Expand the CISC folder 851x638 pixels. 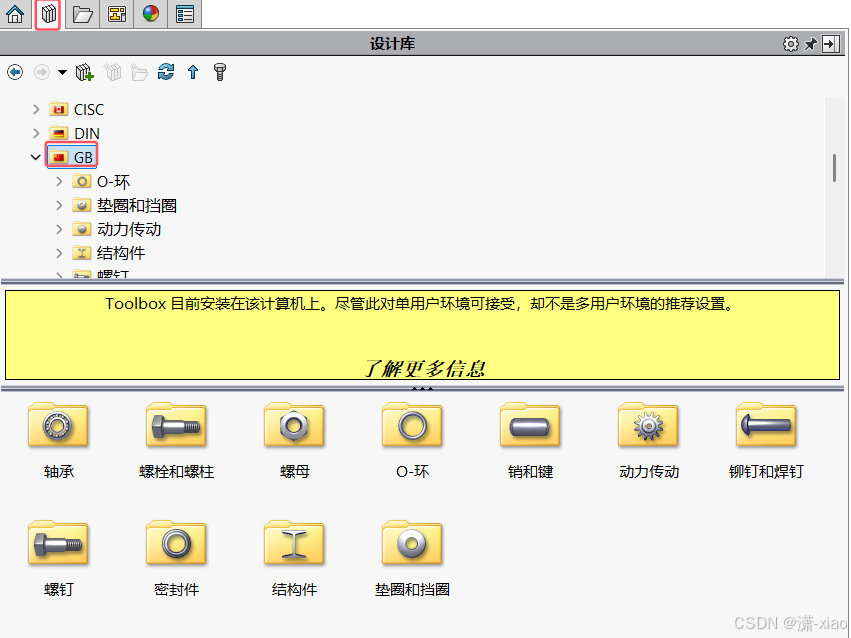pyautogui.click(x=36, y=110)
